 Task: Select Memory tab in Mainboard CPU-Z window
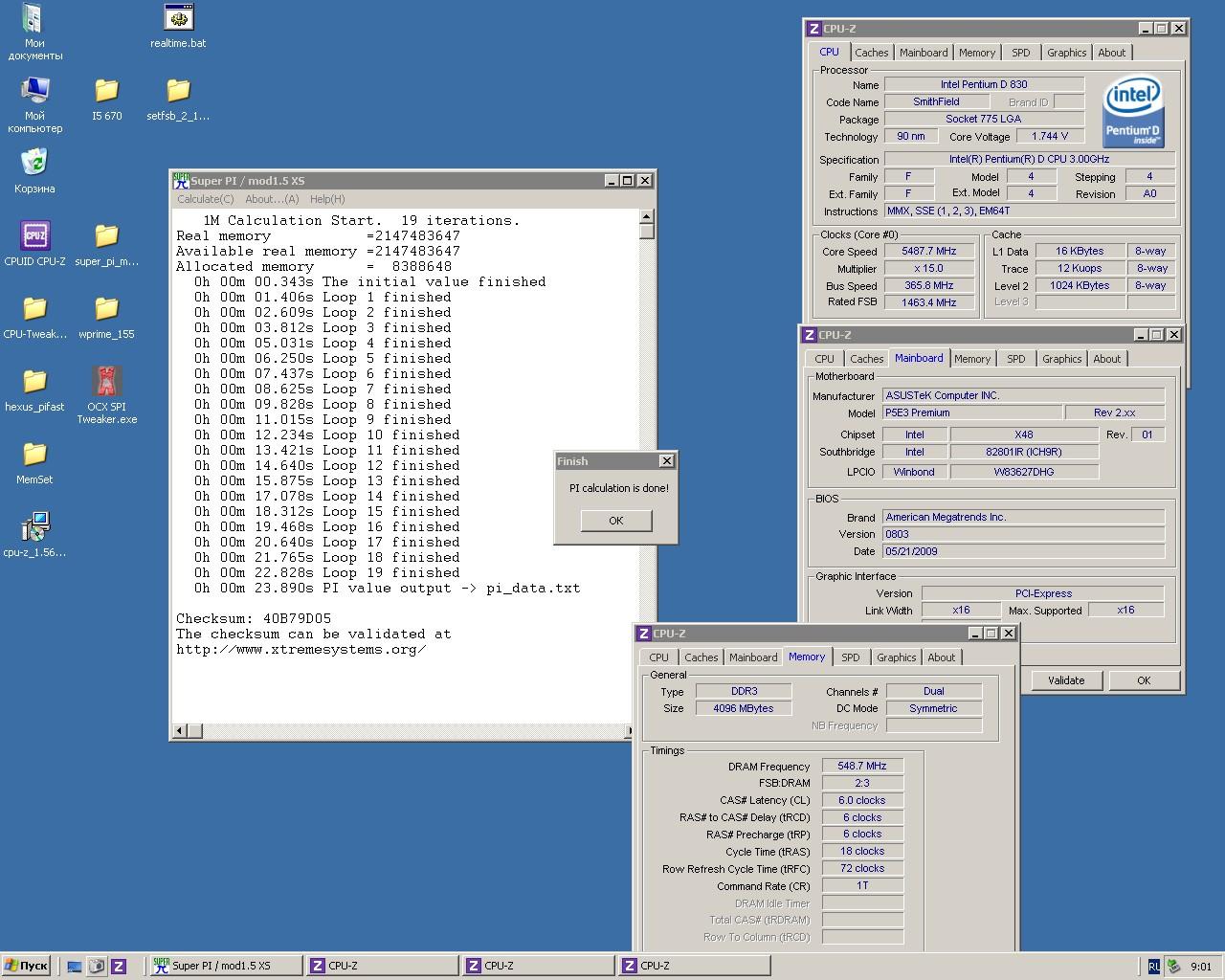point(972,359)
